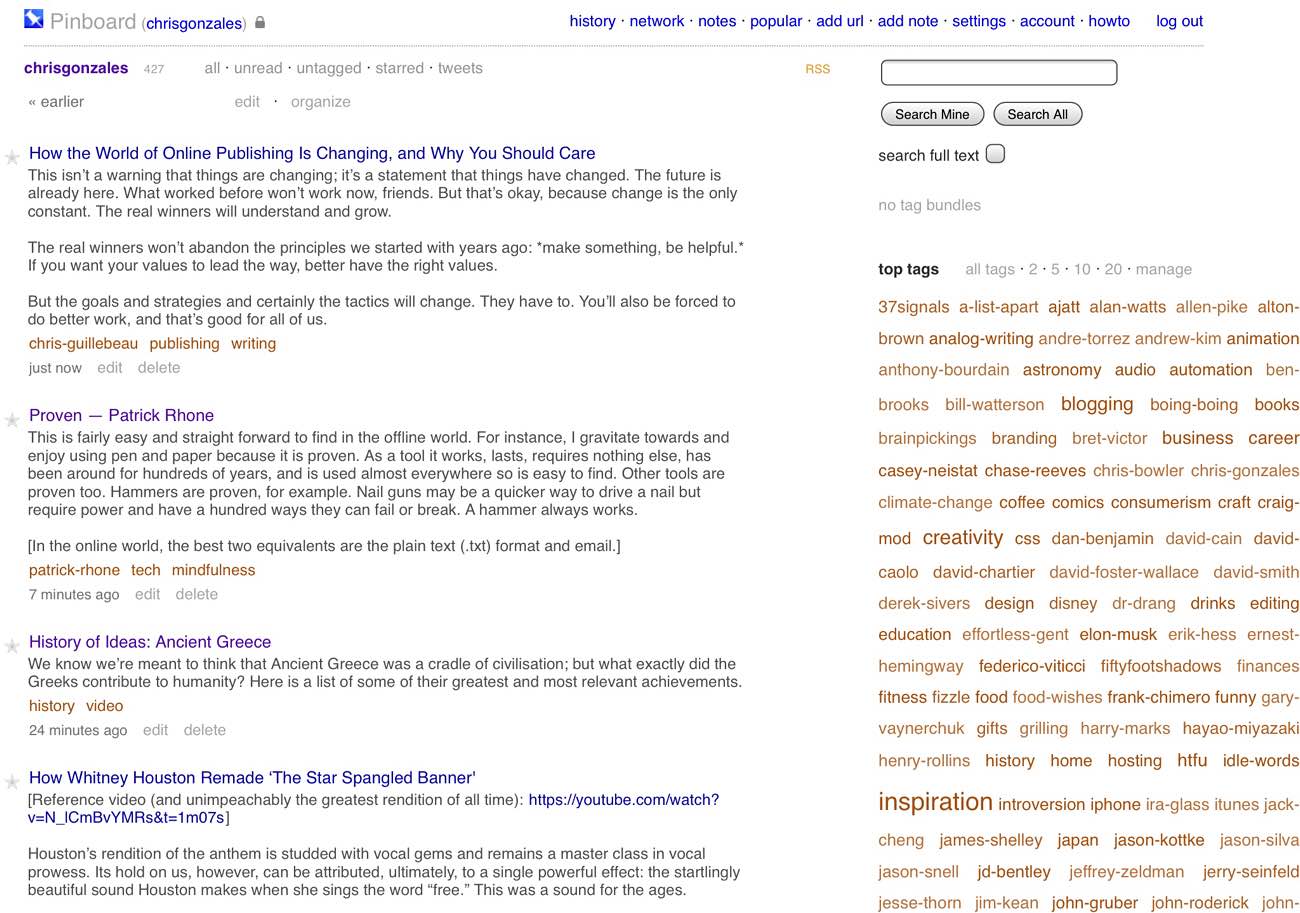Choose add note in top menu
Viewport: 1300px width, 913px height.
tap(908, 21)
